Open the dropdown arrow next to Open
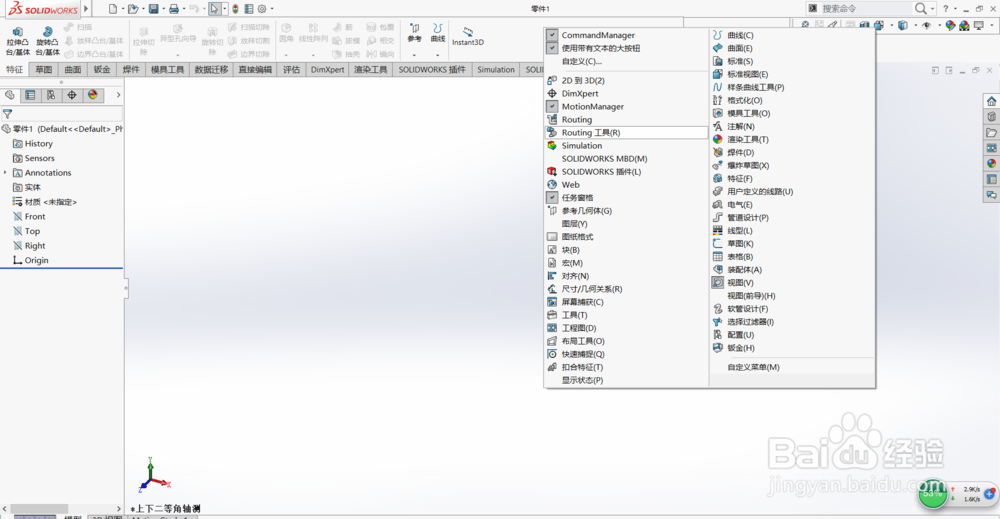The height and width of the screenshot is (519, 1000). 142,9
